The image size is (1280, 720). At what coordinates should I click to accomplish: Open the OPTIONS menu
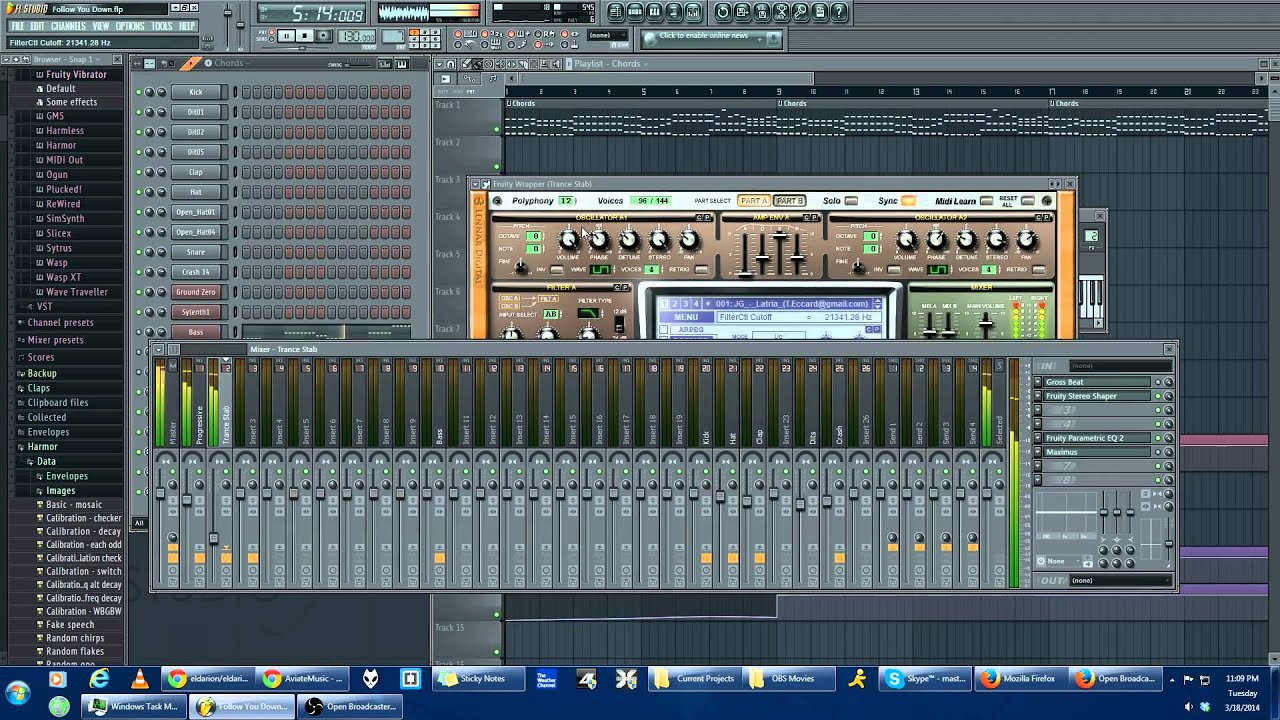[x=130, y=26]
